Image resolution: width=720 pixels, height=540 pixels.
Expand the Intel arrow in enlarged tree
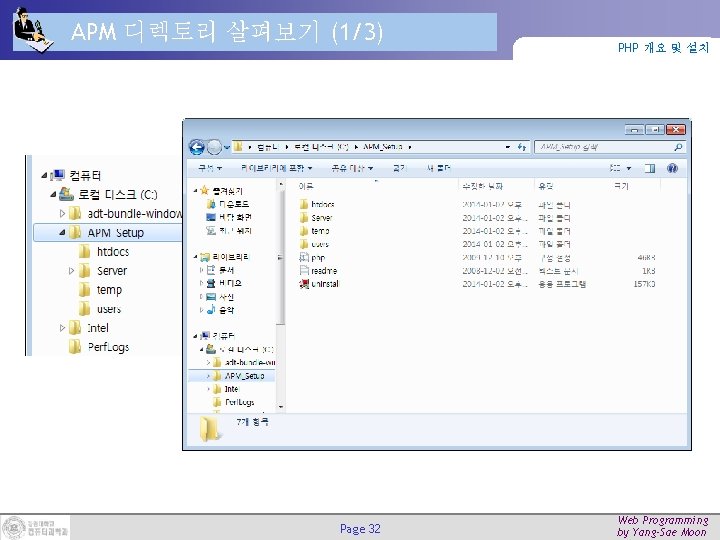click(x=62, y=328)
